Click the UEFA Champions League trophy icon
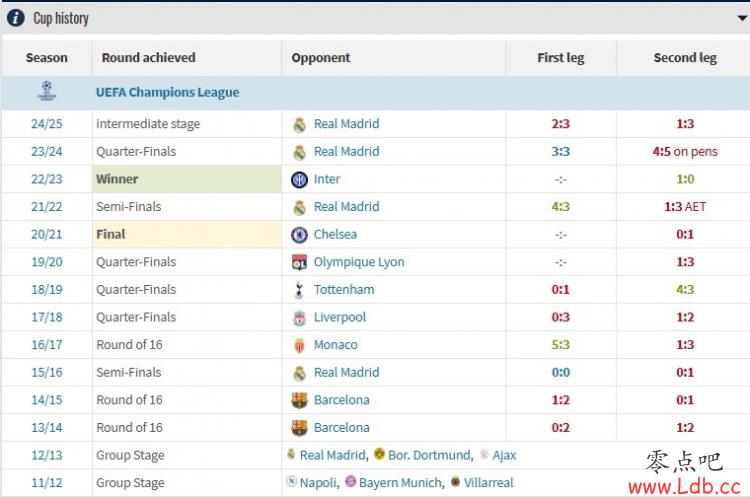This screenshot has height=497, width=750. coord(46,91)
